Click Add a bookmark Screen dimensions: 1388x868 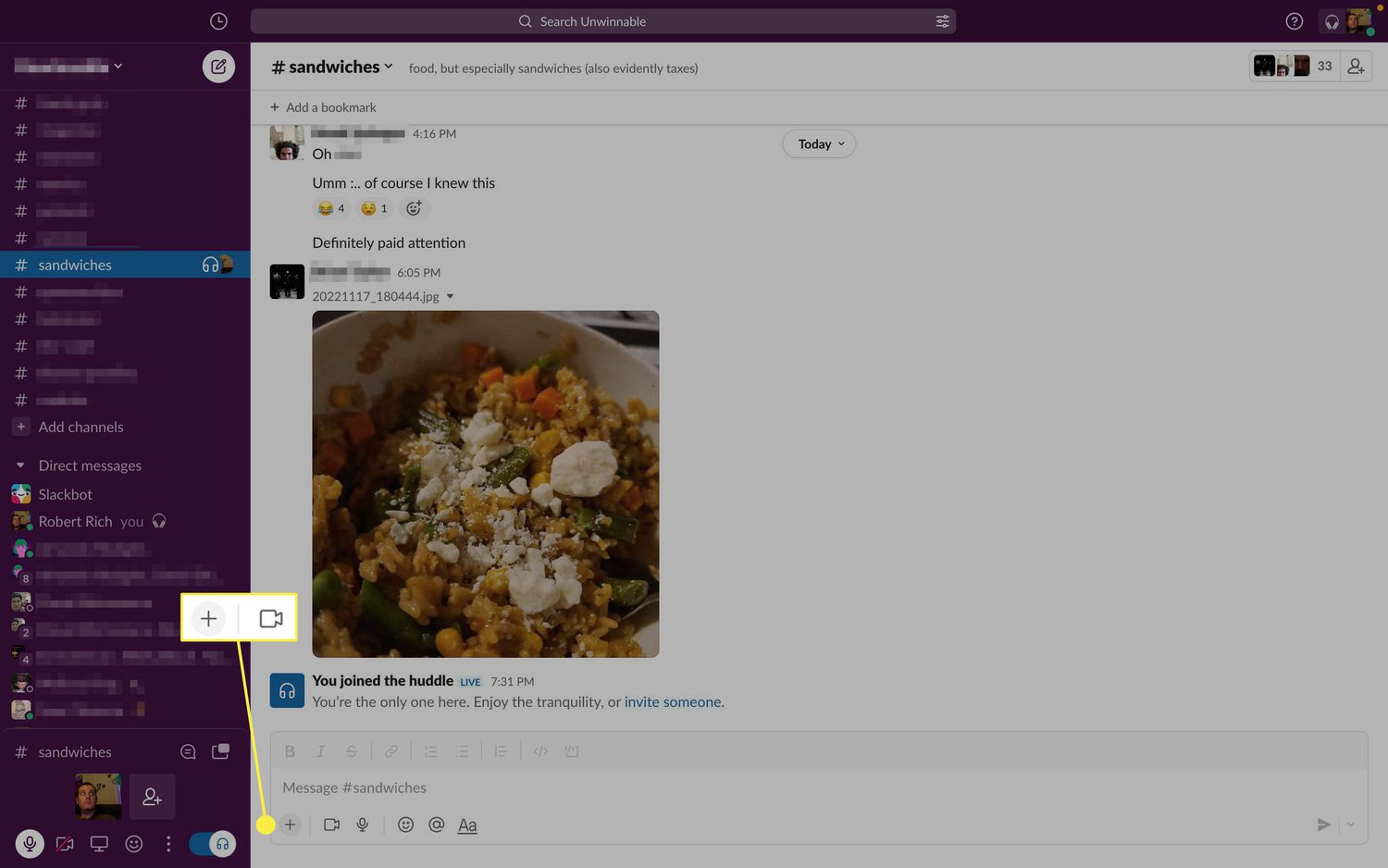(x=323, y=107)
